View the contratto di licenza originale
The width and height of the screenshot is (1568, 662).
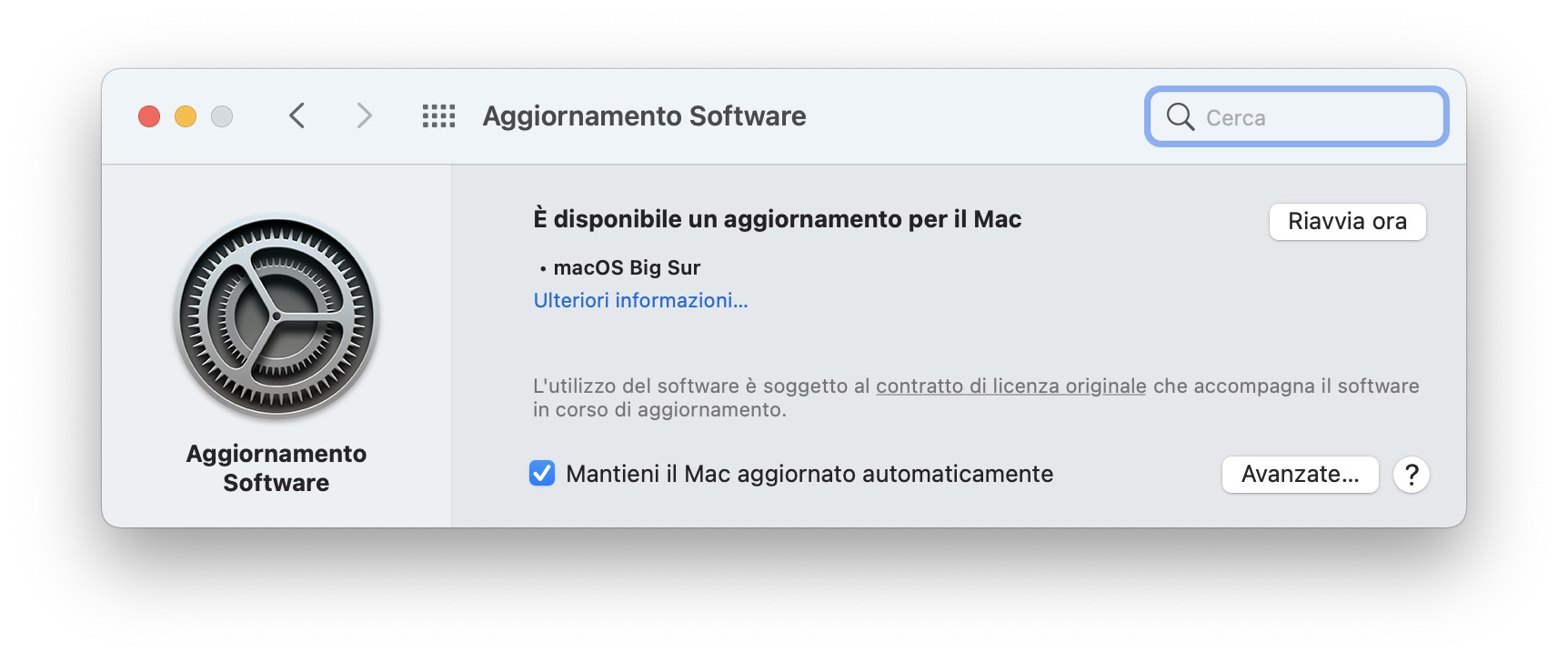(x=1010, y=386)
